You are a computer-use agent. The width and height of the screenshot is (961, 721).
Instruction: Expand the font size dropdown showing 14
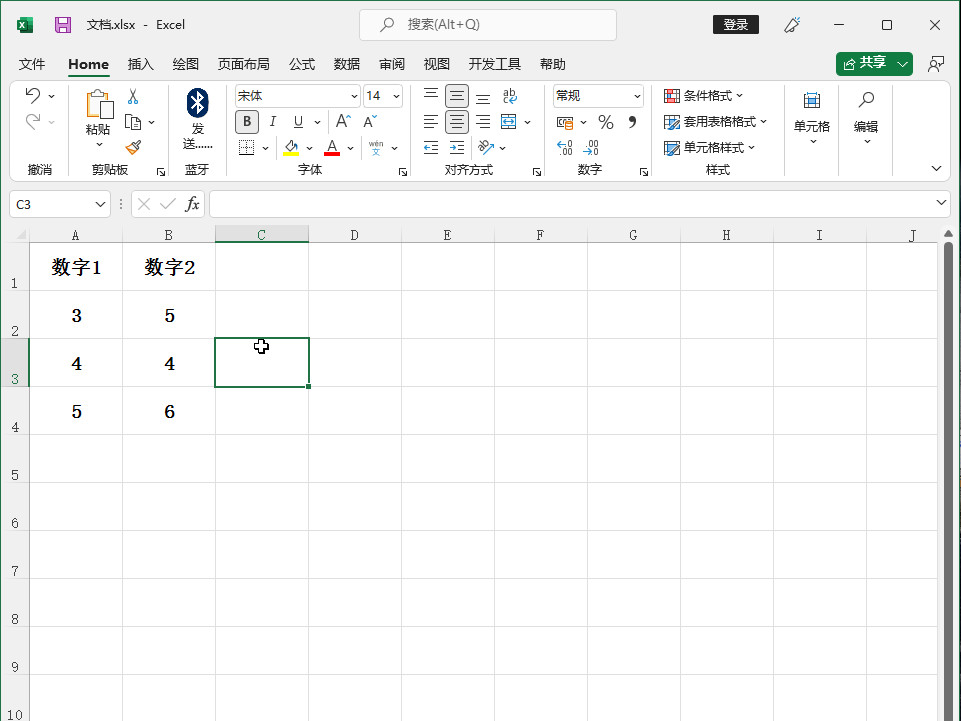(396, 96)
